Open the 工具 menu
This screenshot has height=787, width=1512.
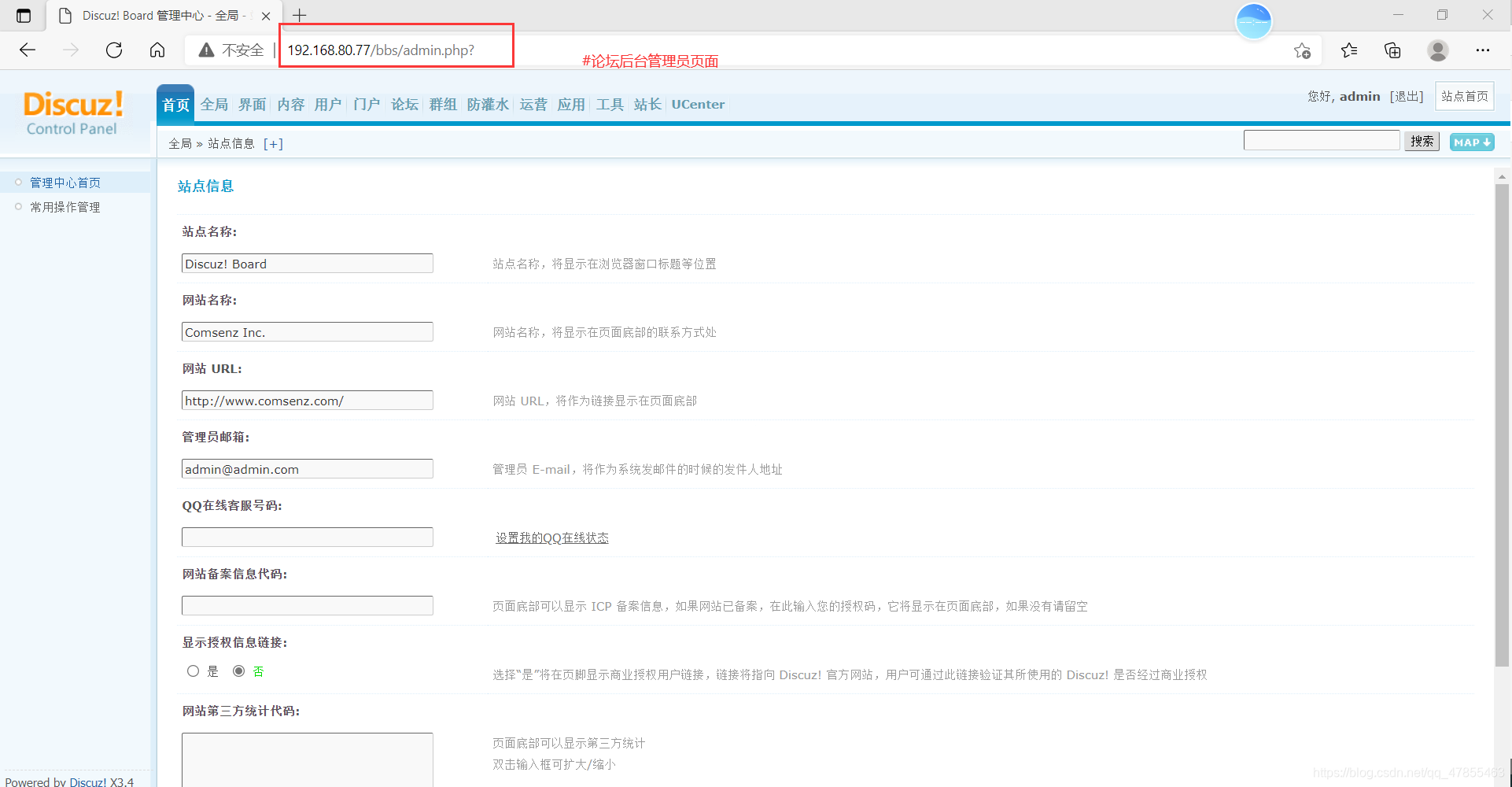click(610, 105)
